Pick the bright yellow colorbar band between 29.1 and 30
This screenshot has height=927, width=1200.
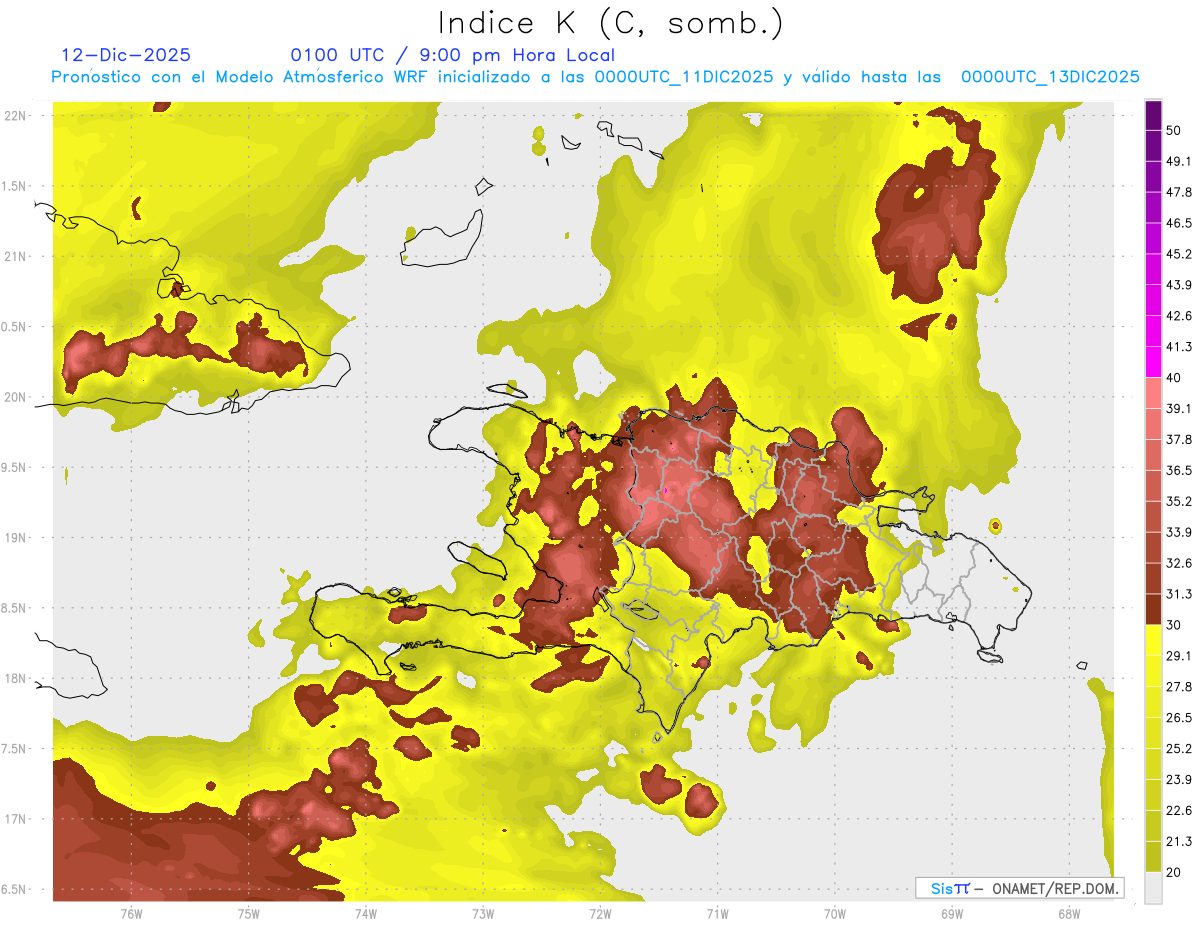click(x=1153, y=640)
